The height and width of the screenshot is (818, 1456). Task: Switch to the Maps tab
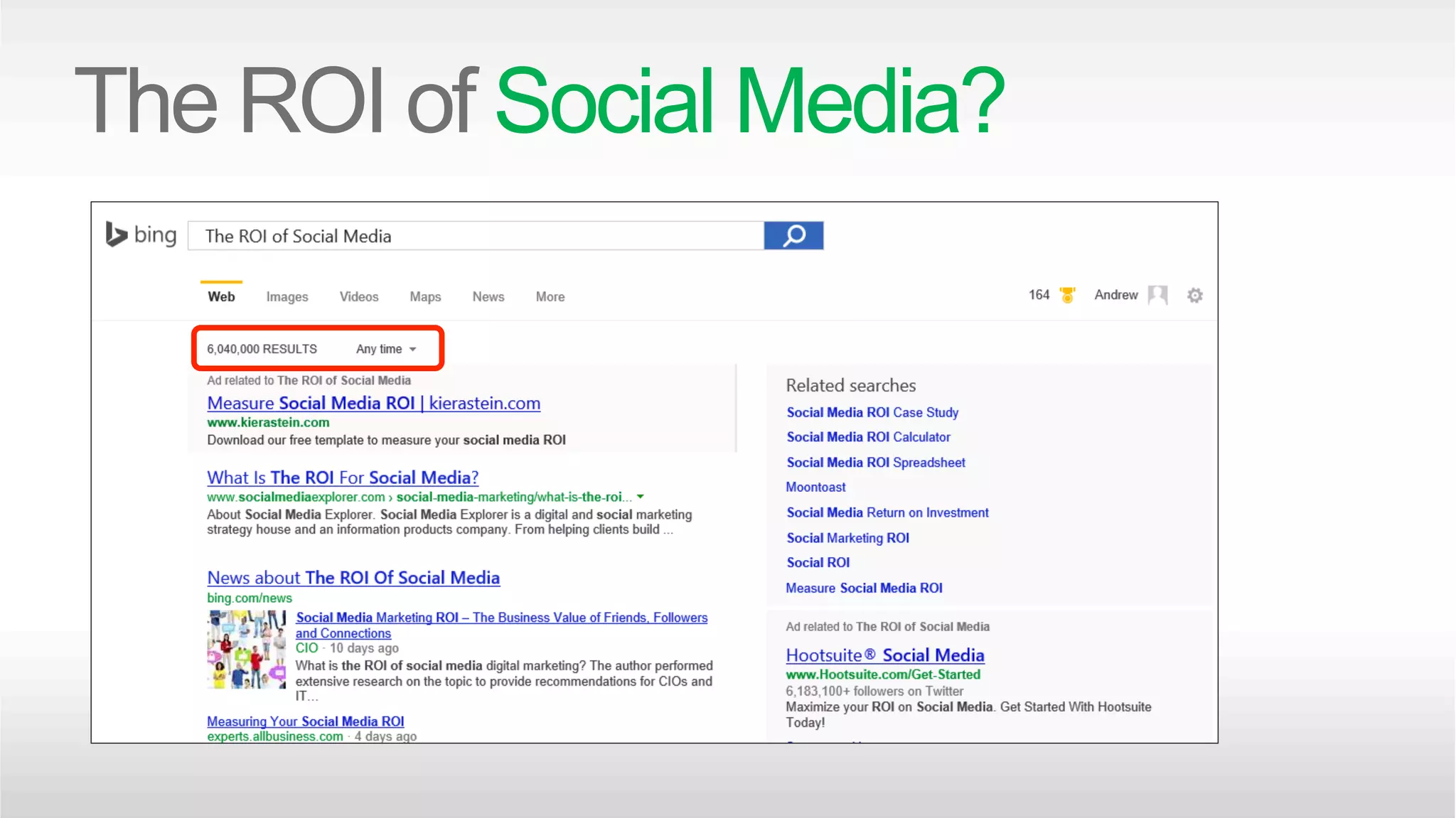pyautogui.click(x=425, y=296)
